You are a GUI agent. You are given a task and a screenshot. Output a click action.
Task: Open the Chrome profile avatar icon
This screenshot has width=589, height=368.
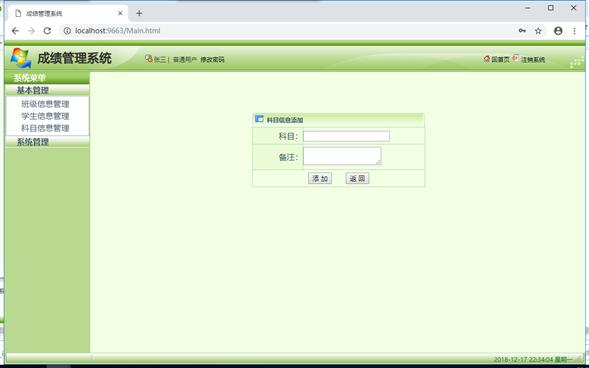tap(558, 31)
